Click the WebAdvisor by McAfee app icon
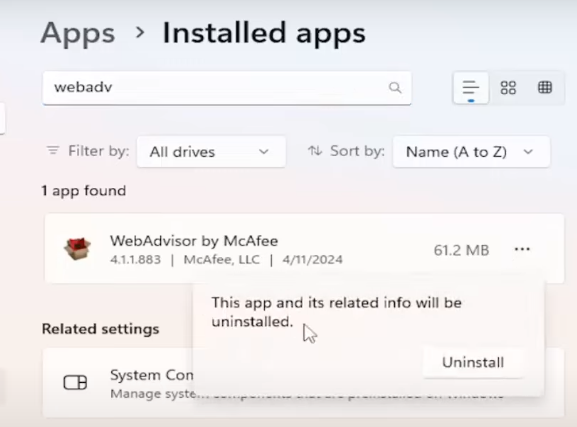The image size is (577, 427). click(77, 248)
